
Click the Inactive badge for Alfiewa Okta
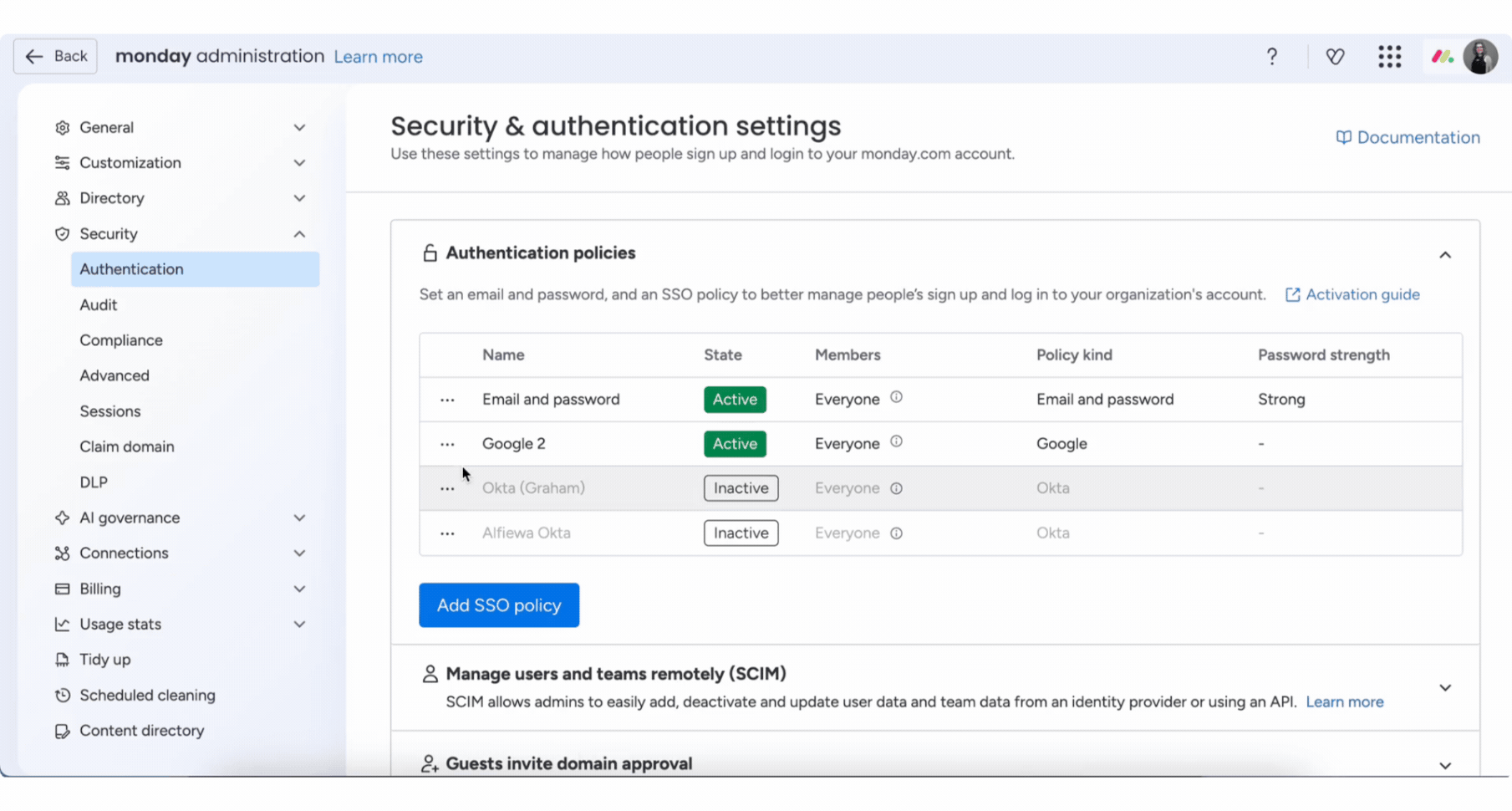click(x=741, y=533)
